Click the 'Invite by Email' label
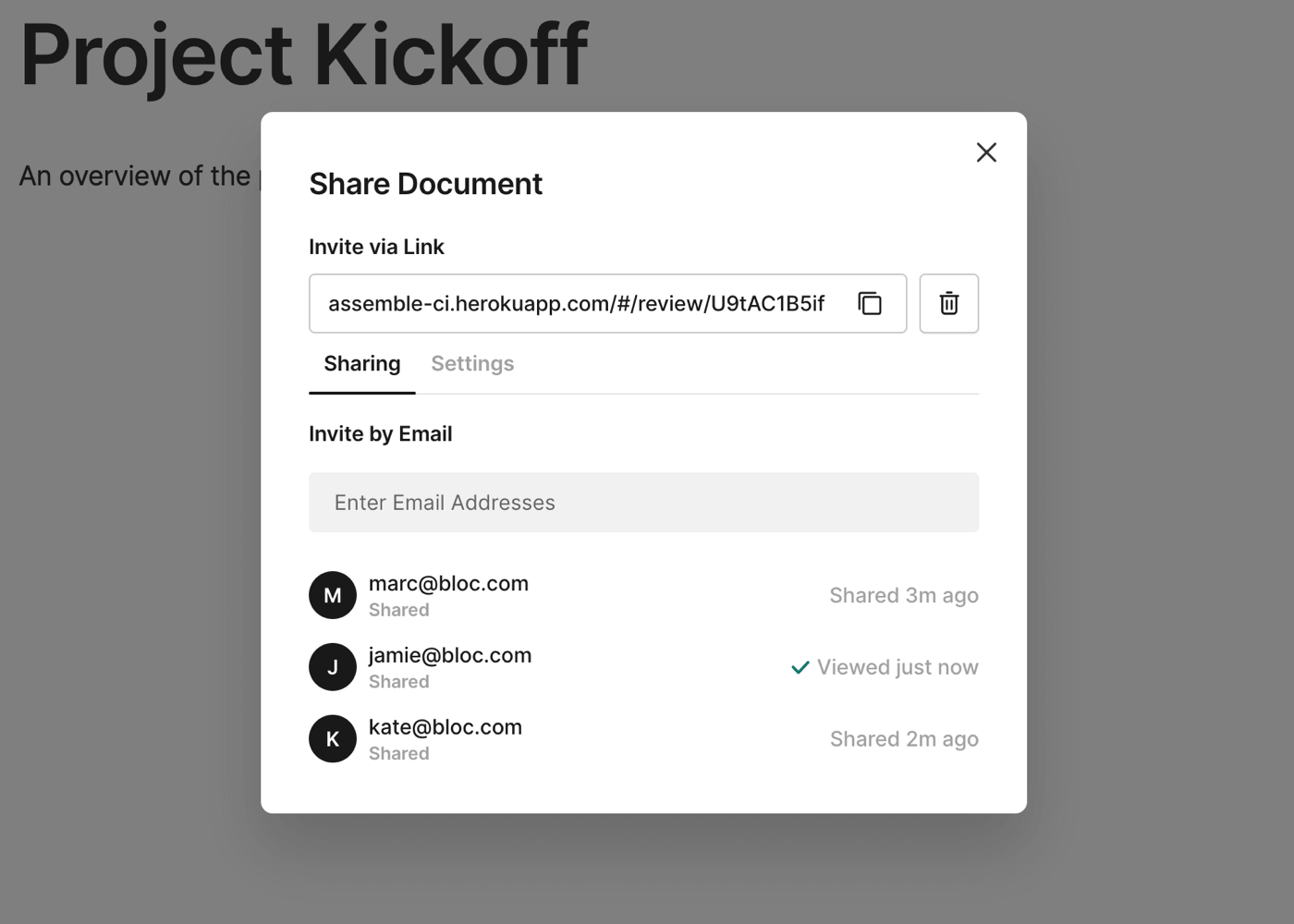This screenshot has height=924, width=1294. coord(380,434)
